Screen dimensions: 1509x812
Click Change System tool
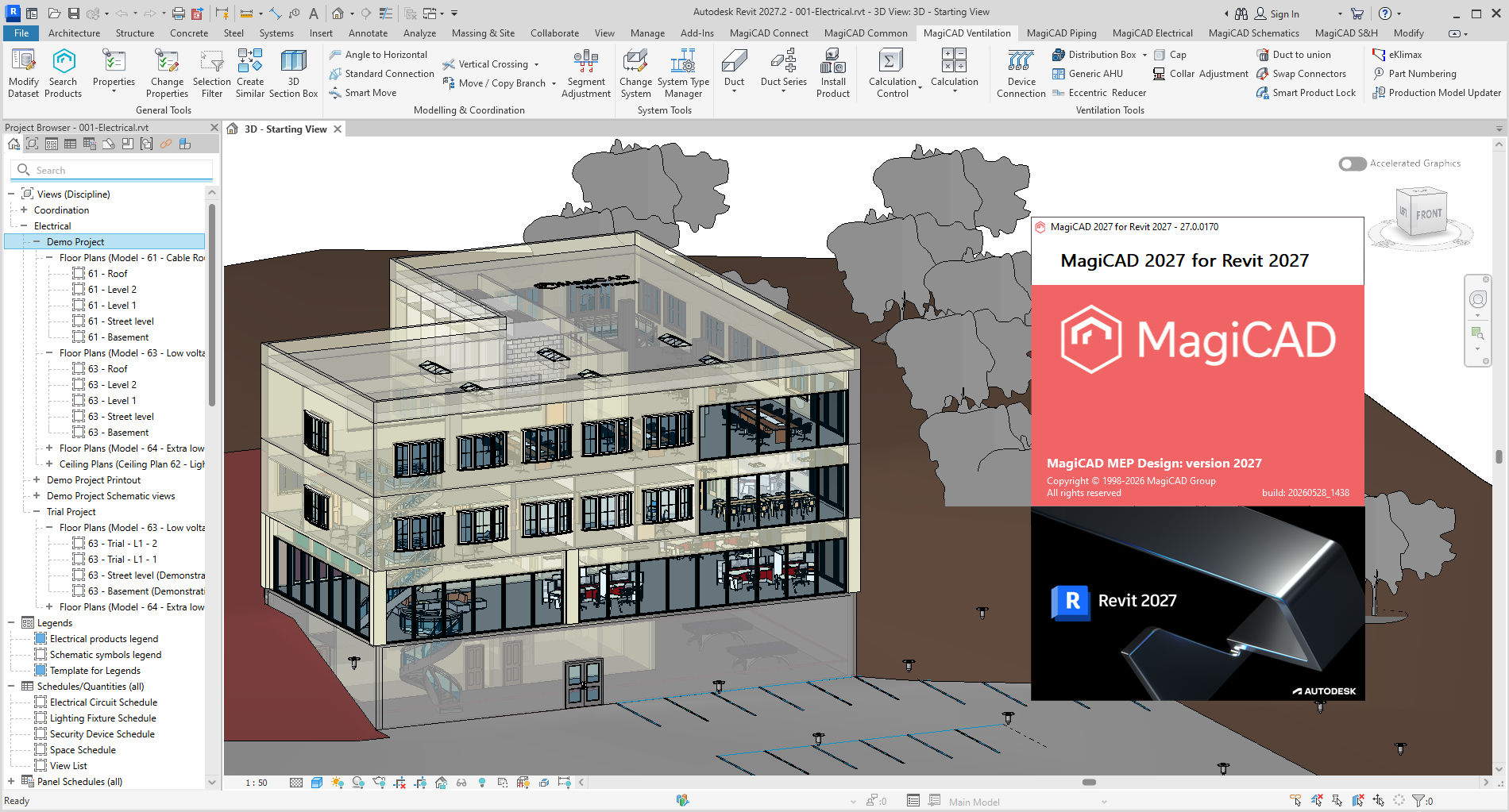635,73
